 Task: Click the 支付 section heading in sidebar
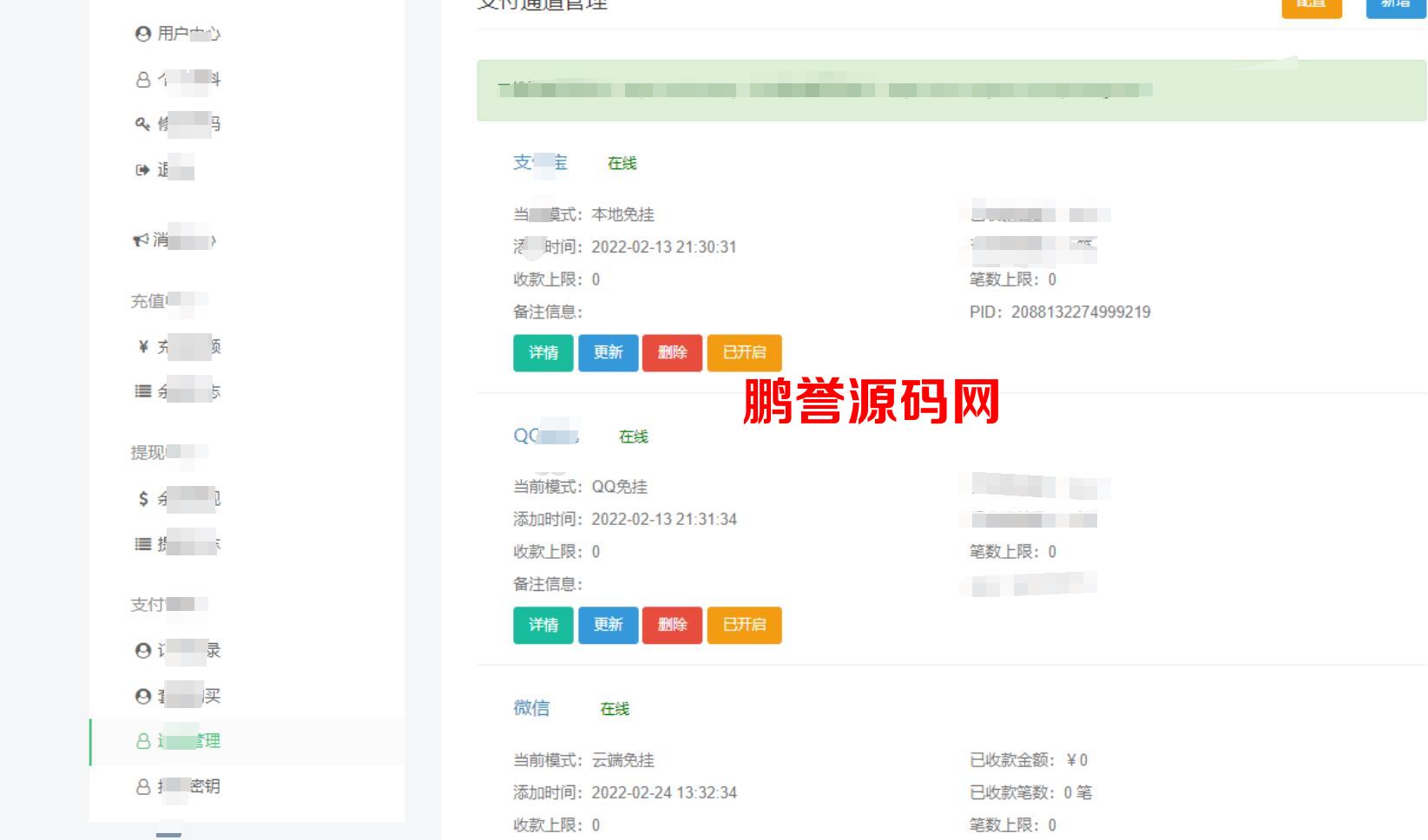[169, 605]
